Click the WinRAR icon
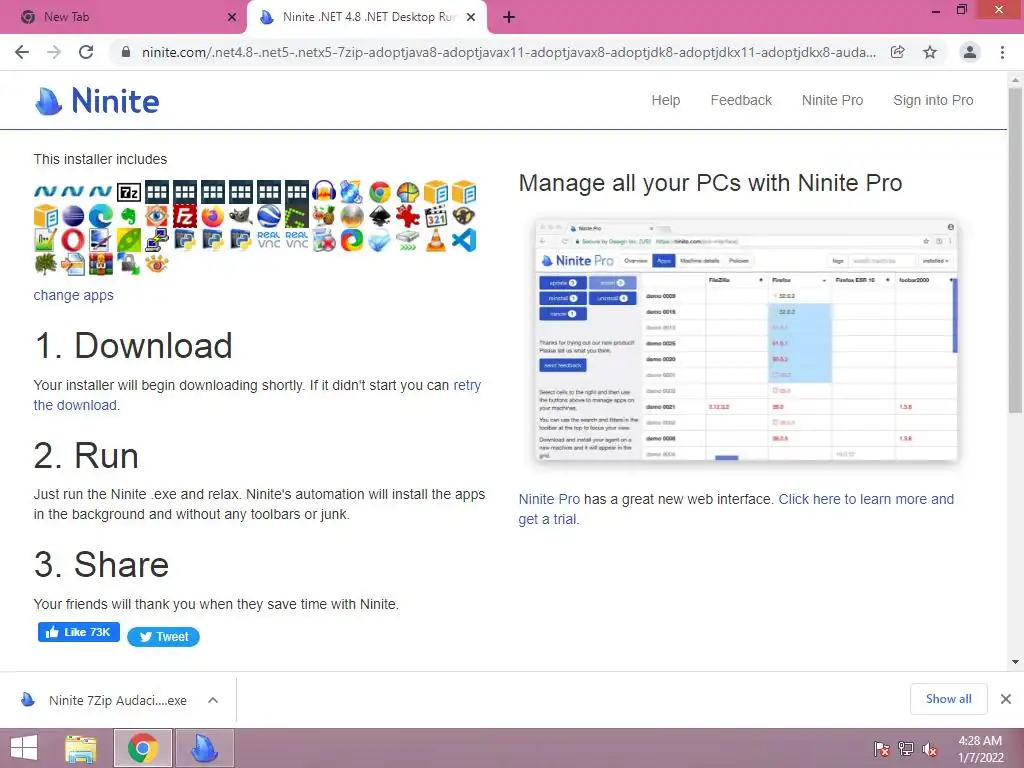The height and width of the screenshot is (768, 1024). click(x=101, y=264)
